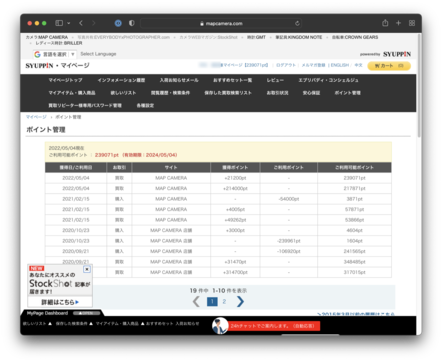This screenshot has width=442, height=362.
Task: Open the レビュー menu item
Action: [275, 80]
